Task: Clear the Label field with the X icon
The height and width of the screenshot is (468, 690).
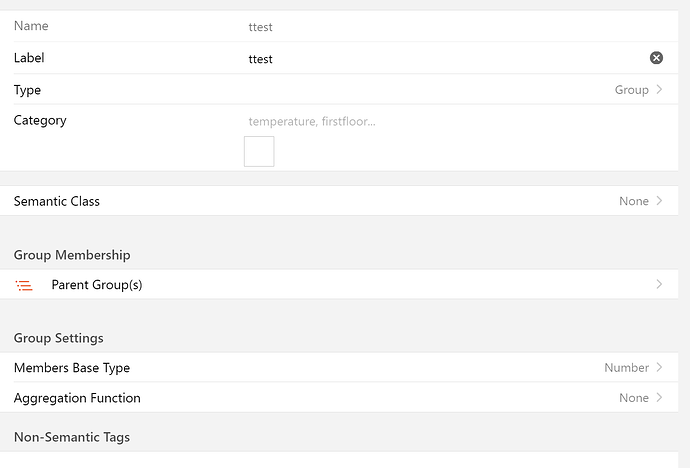Action: pos(656,58)
